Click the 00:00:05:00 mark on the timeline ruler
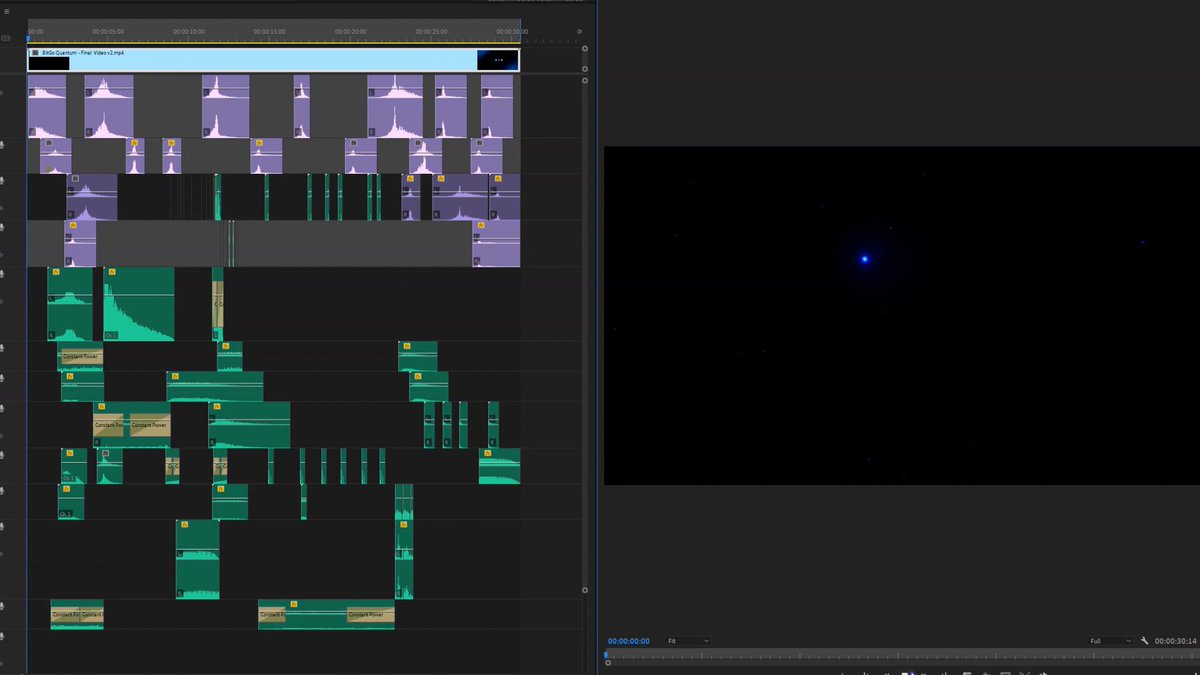The width and height of the screenshot is (1200, 675). [x=108, y=32]
